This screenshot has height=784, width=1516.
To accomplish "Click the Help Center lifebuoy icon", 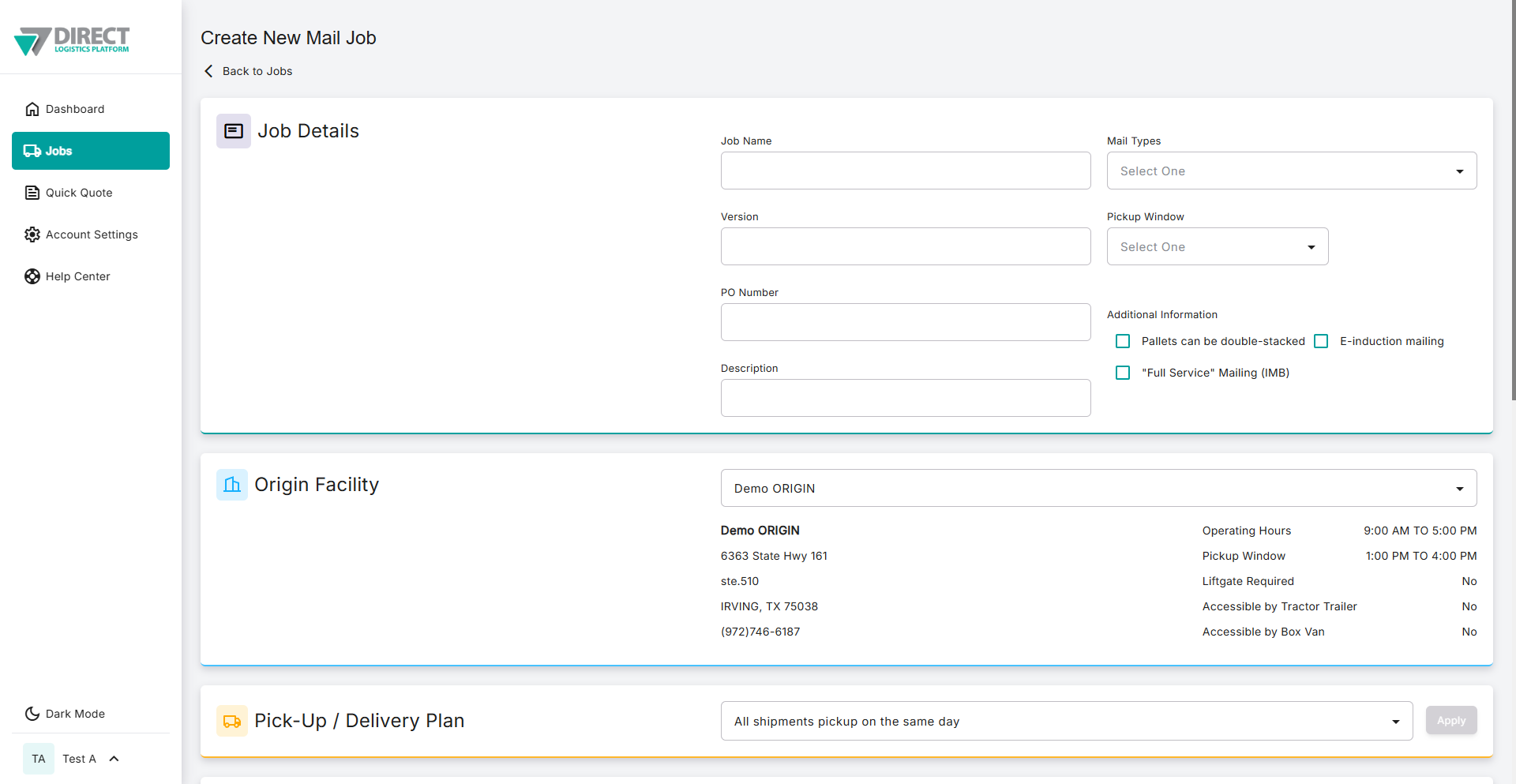I will pos(32,276).
